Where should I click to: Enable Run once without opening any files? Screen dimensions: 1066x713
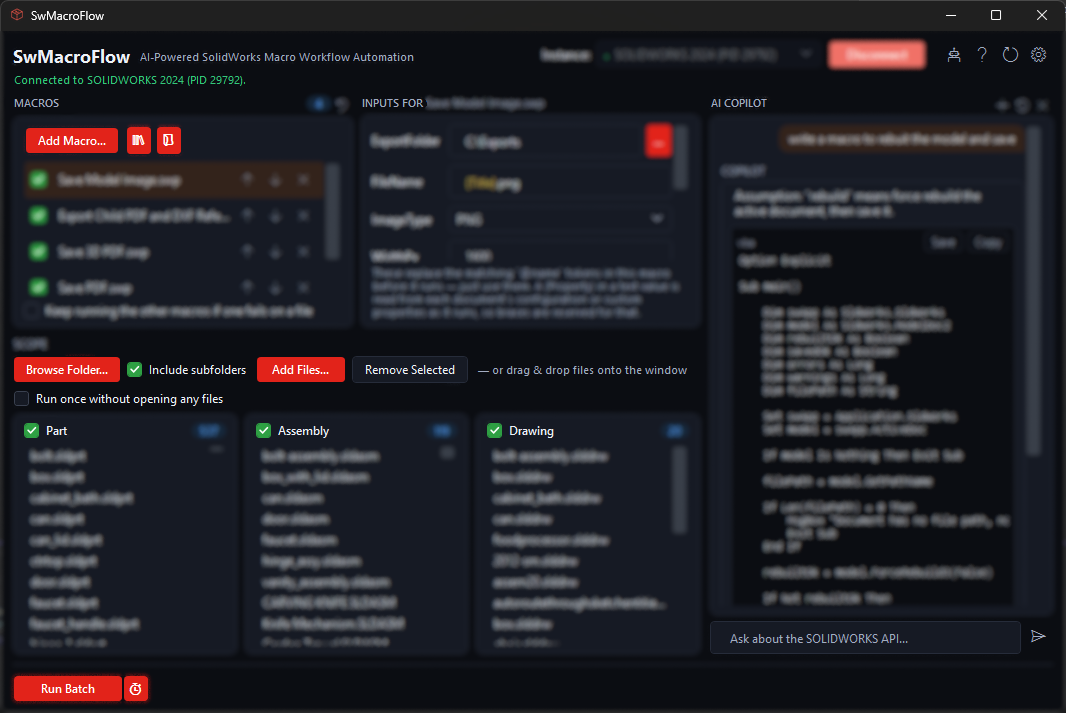[x=22, y=399]
